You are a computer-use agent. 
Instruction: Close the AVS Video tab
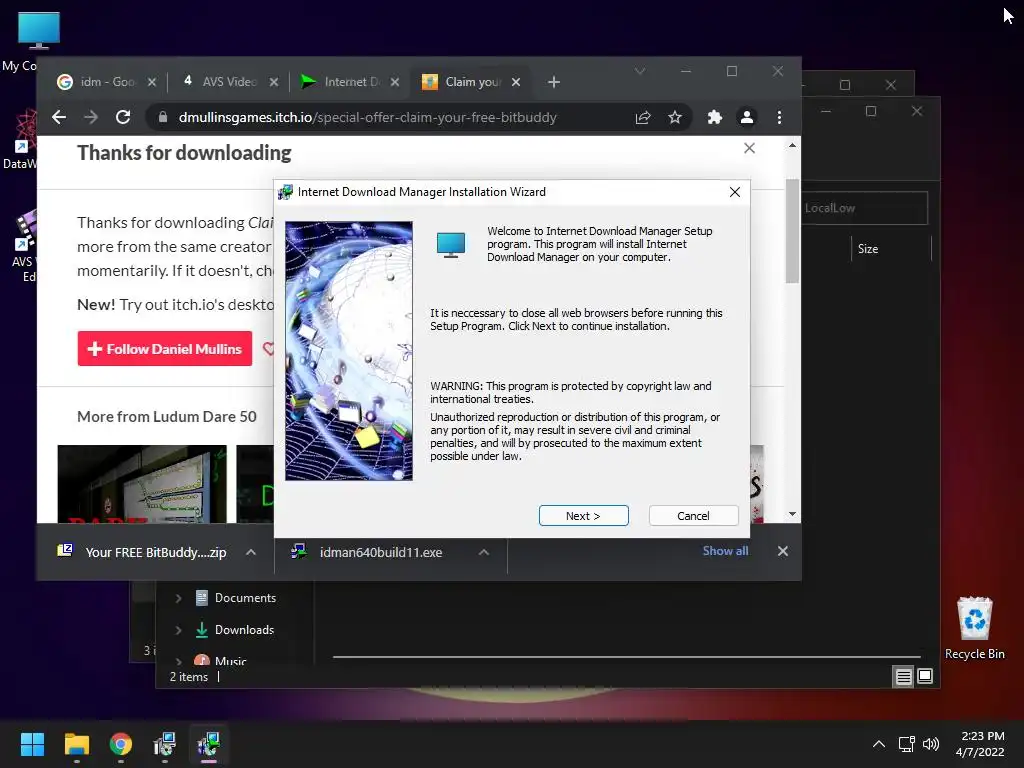click(x=274, y=82)
